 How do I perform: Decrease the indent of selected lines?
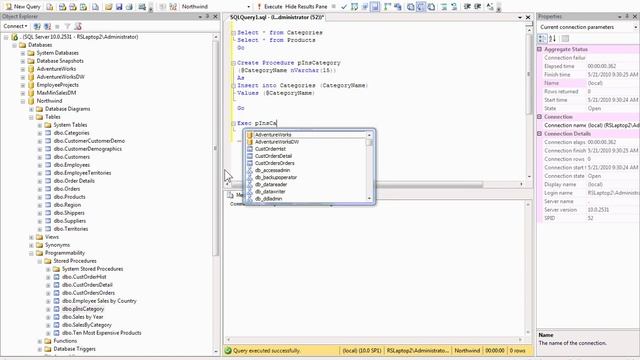(x=467, y=7)
